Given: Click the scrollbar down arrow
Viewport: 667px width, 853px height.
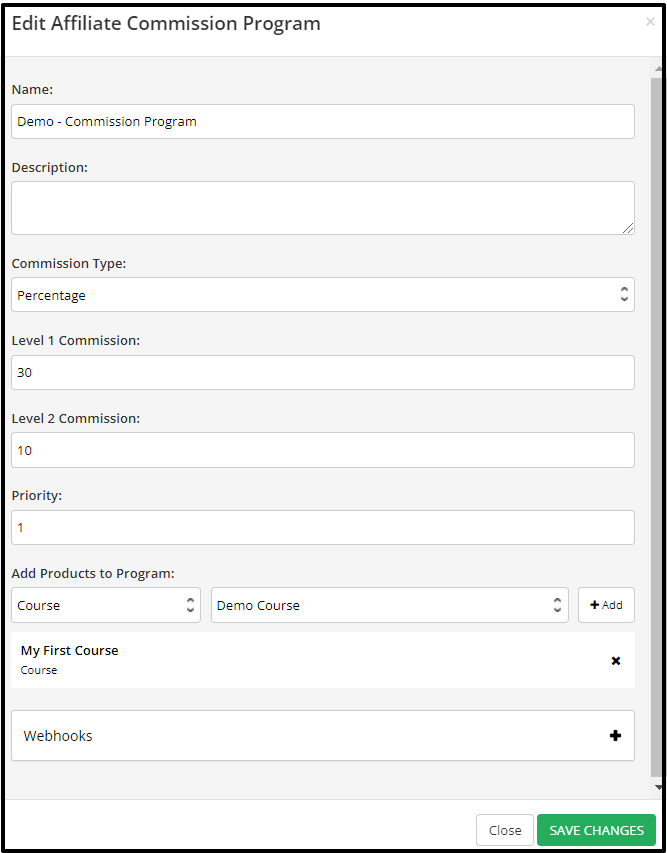Looking at the screenshot, I should (659, 787).
